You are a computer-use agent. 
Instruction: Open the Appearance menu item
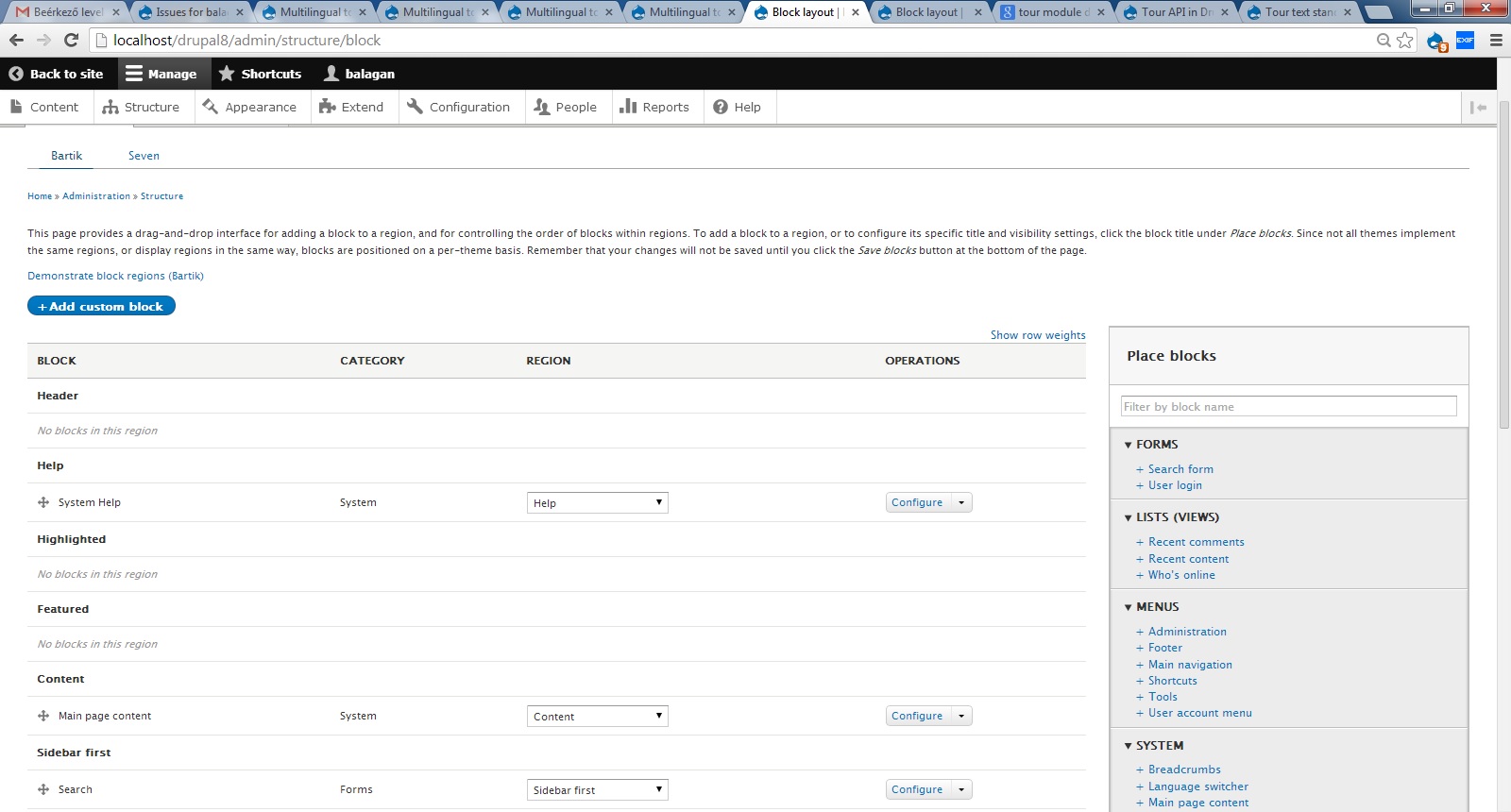249,108
